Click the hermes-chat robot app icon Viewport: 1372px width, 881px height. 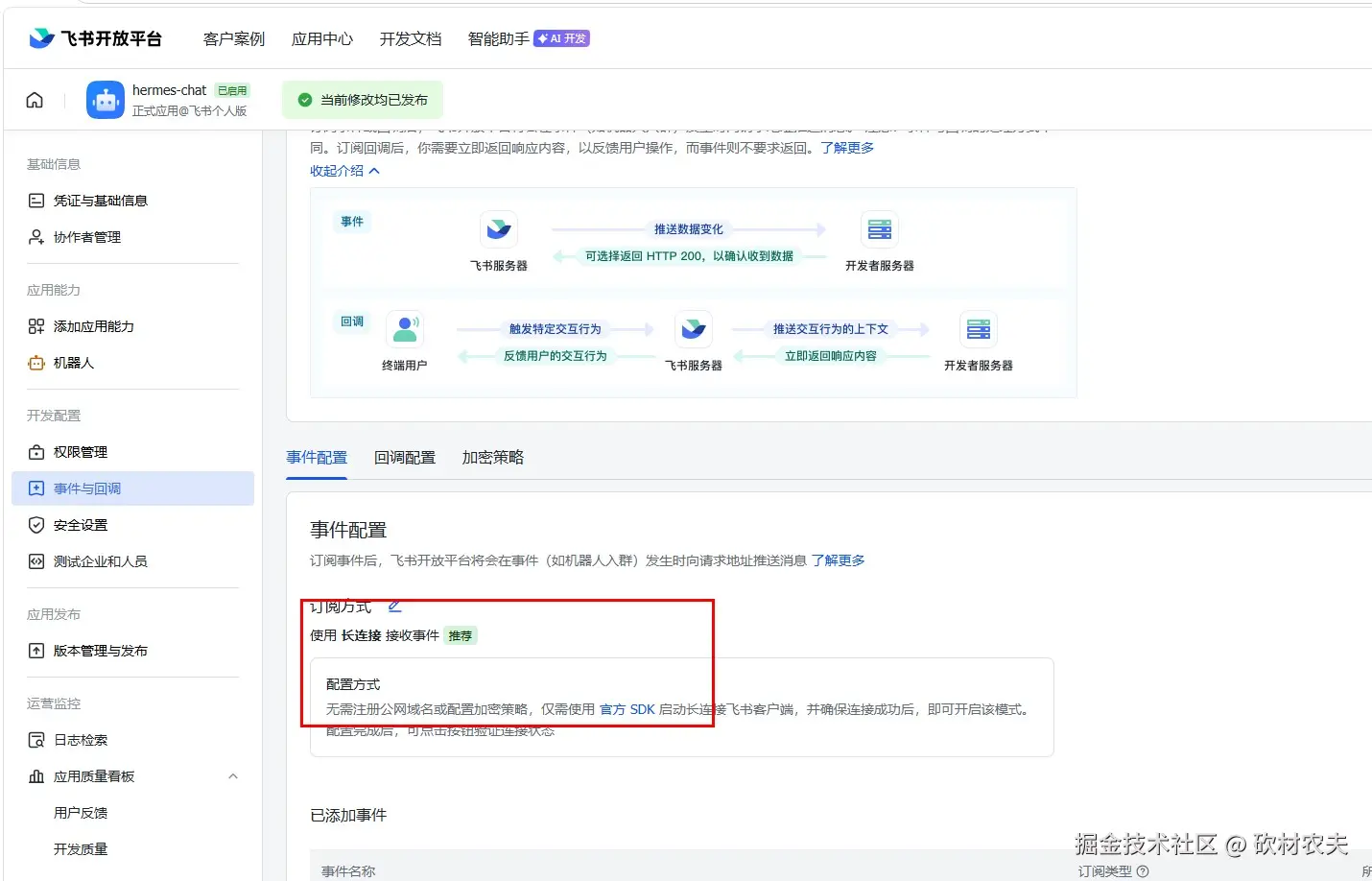click(x=106, y=100)
